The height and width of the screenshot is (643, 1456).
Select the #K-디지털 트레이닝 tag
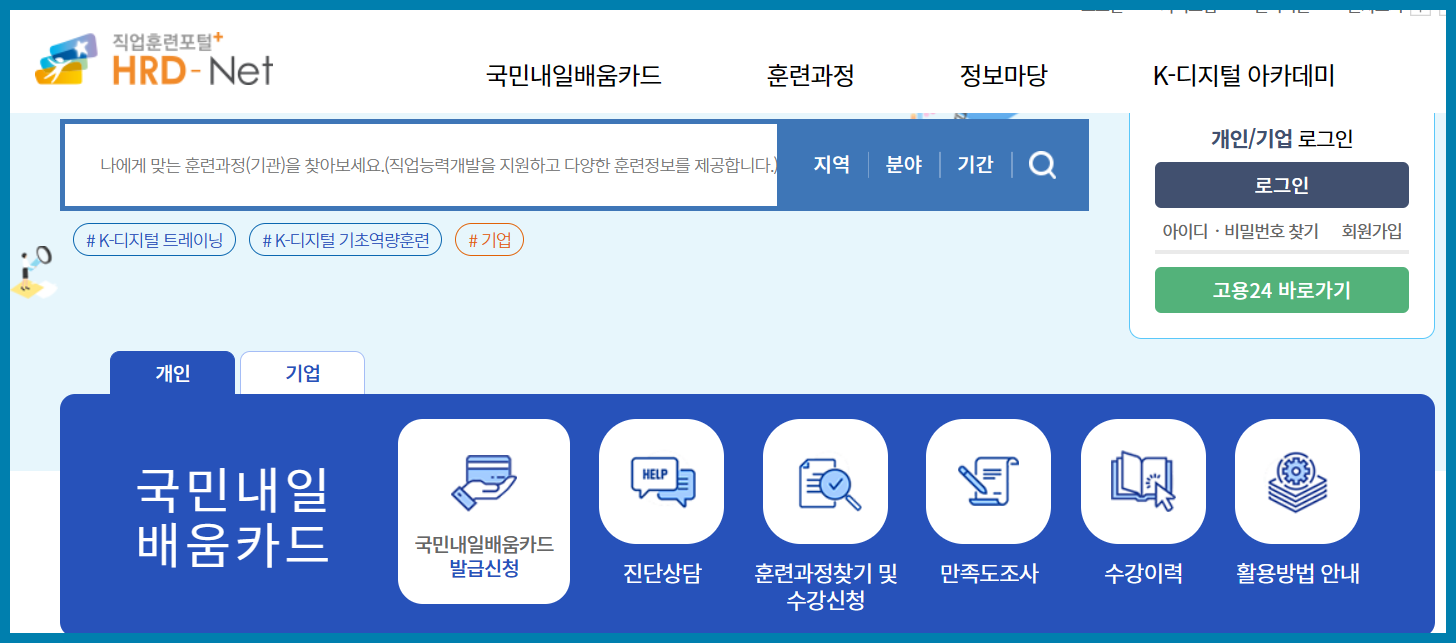click(155, 240)
